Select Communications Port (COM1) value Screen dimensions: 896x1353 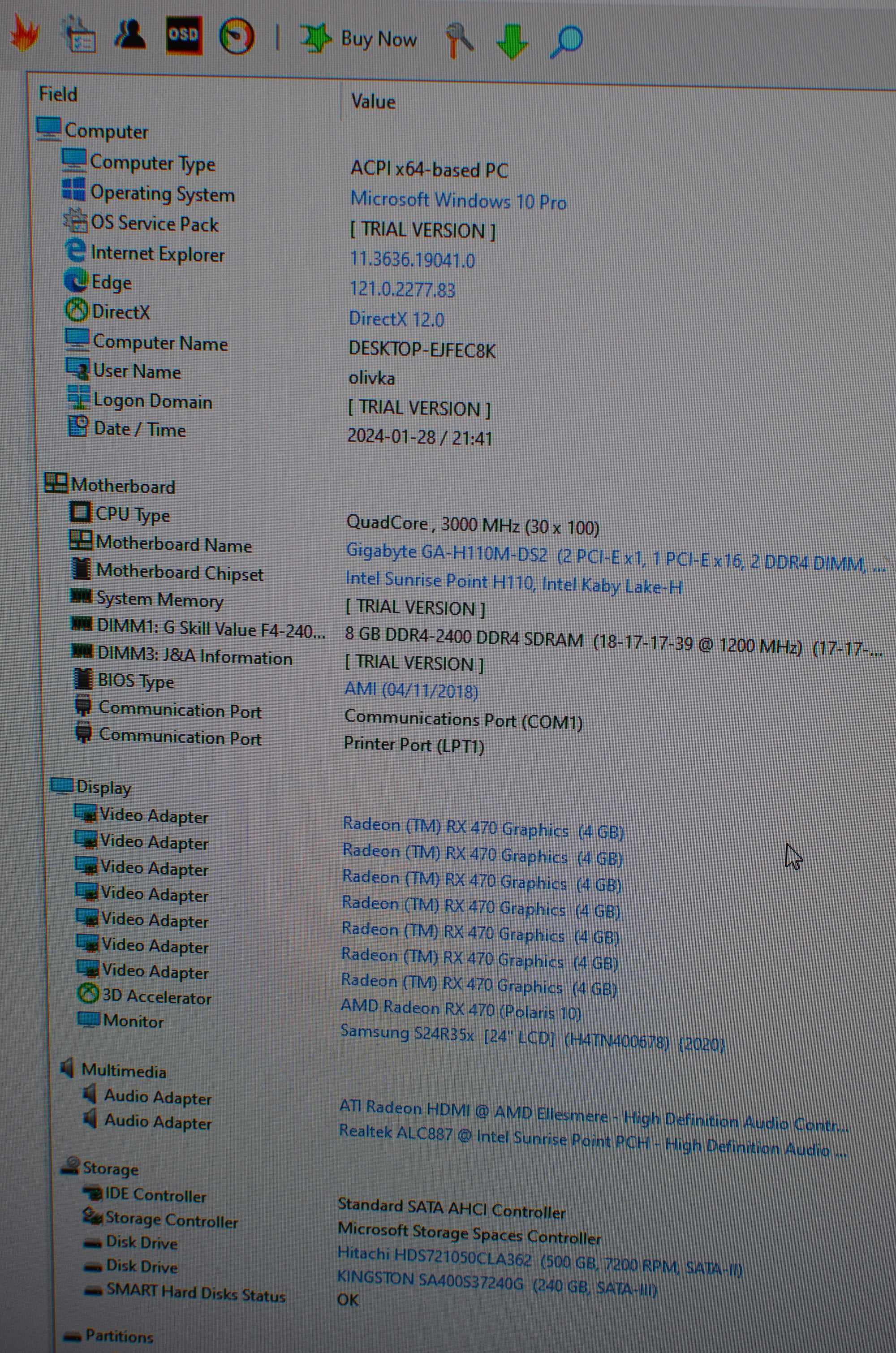463,720
